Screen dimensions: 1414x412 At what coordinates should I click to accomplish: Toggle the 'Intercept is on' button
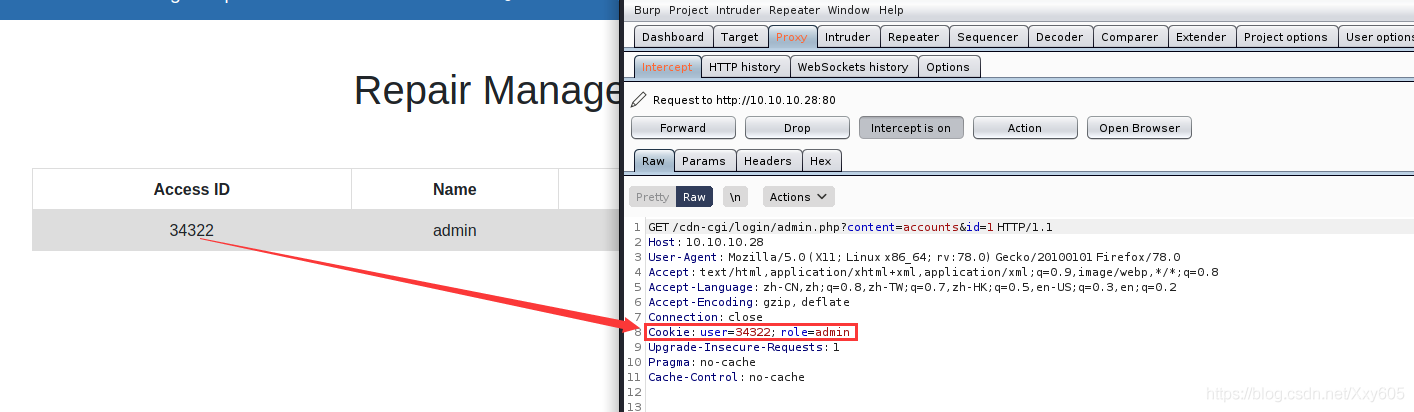point(911,128)
